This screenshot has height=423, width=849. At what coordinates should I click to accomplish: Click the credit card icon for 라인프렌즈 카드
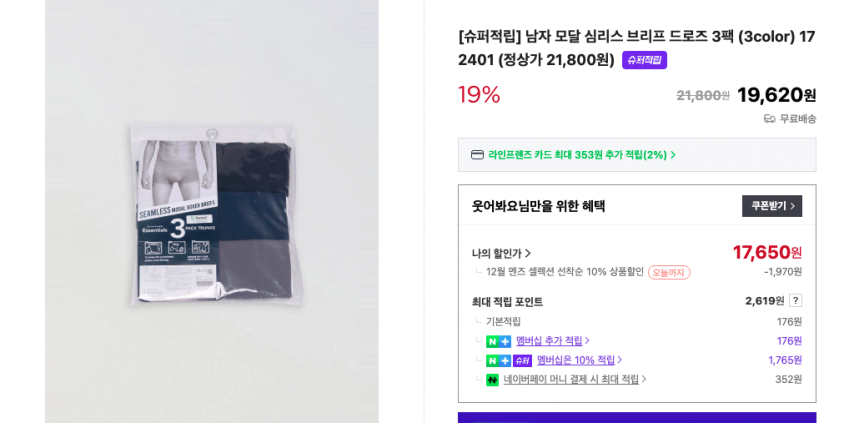(x=477, y=155)
